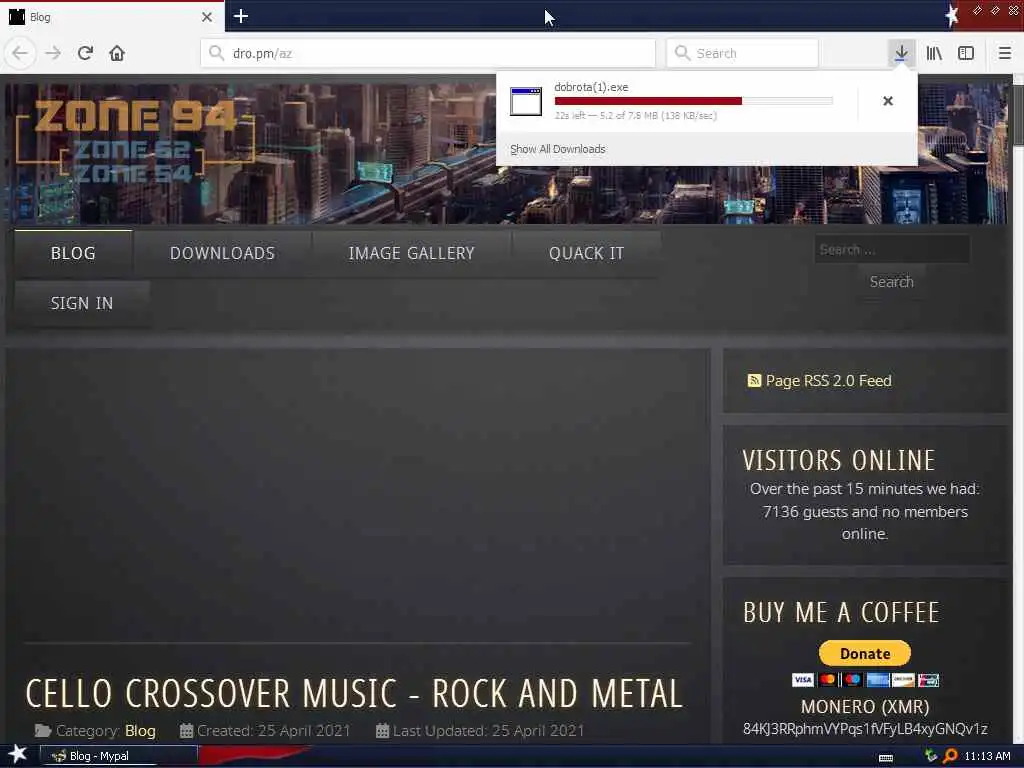Click the PayPal Donate button
The image size is (1024, 768).
(x=865, y=653)
